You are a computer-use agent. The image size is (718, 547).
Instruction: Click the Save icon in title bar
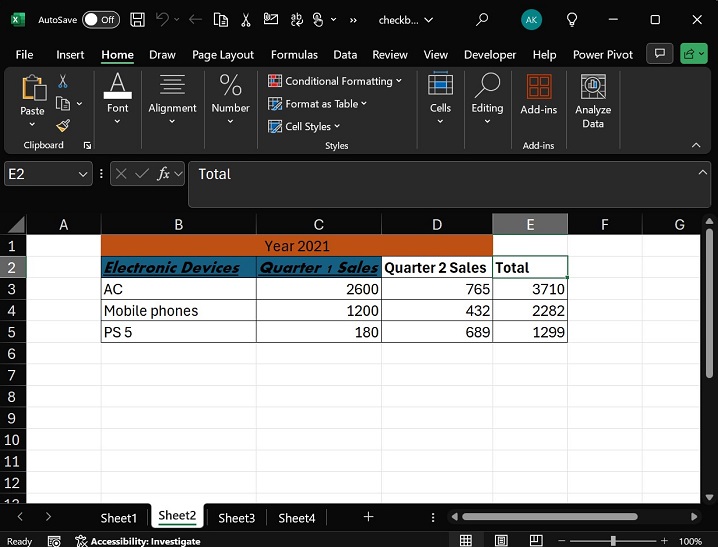pos(137,19)
